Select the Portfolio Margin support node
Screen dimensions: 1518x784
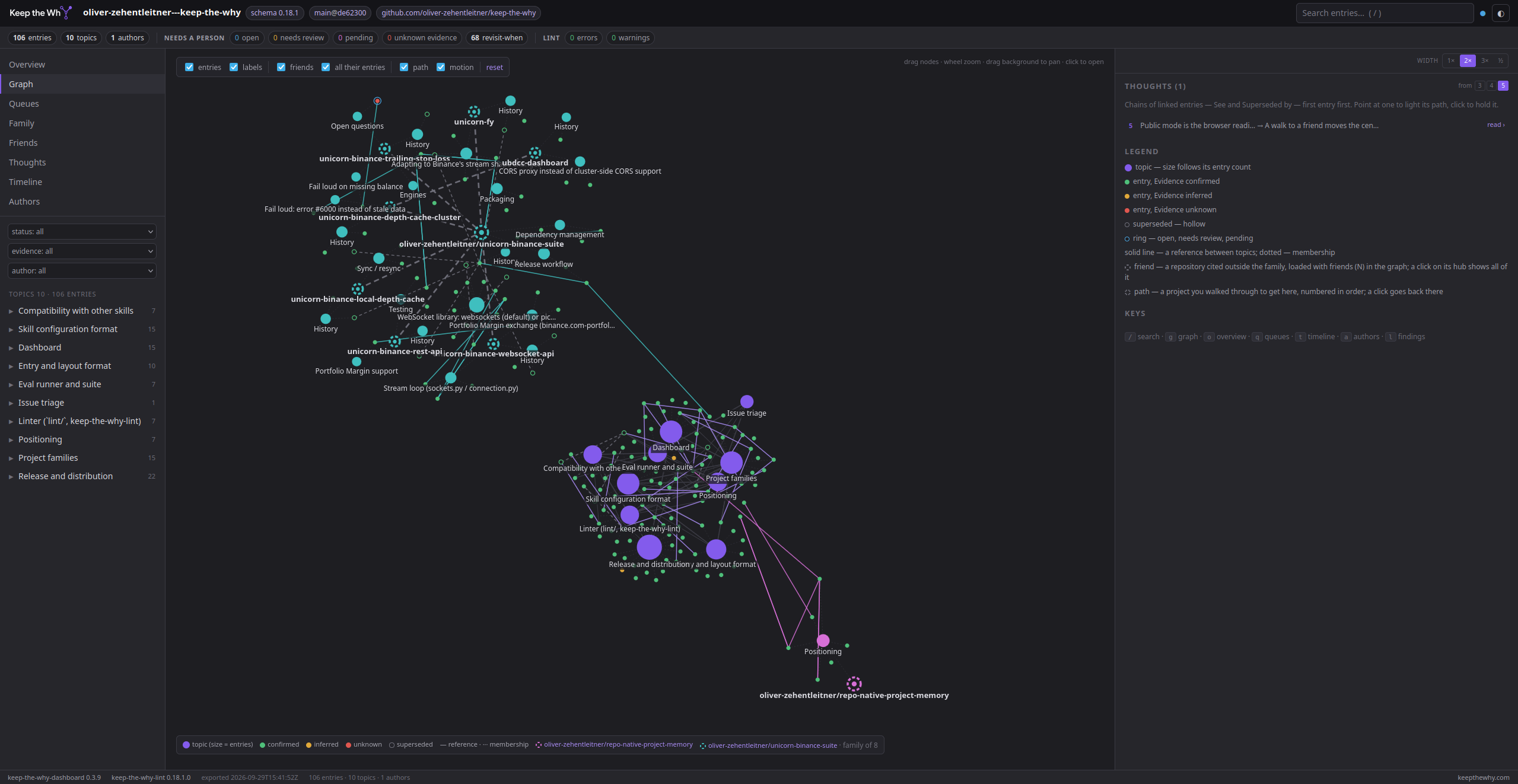click(x=357, y=361)
